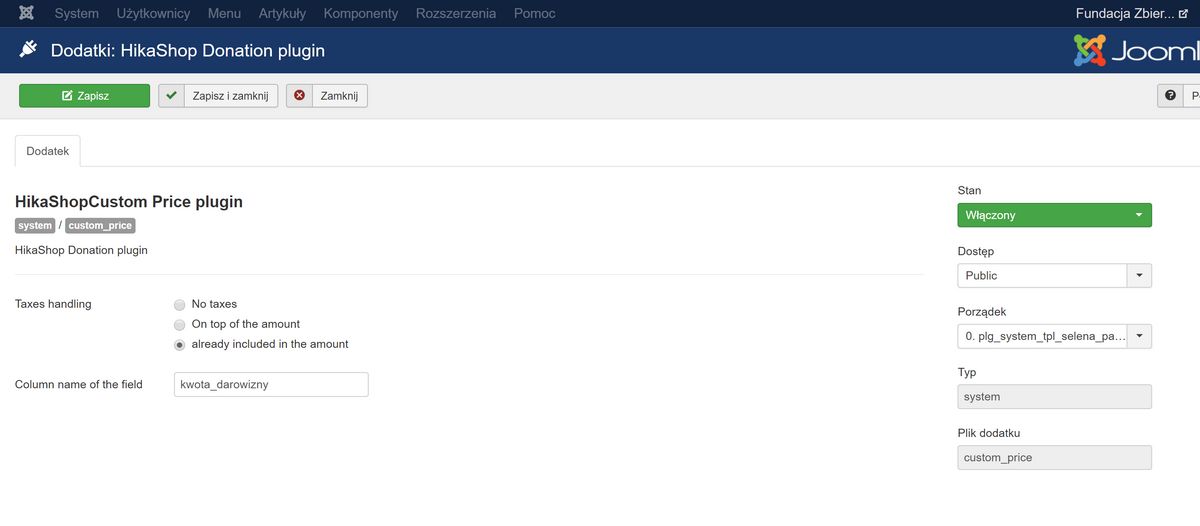
Task: Click the checkmark icon of Zapisz i zamknij
Action: [x=171, y=96]
